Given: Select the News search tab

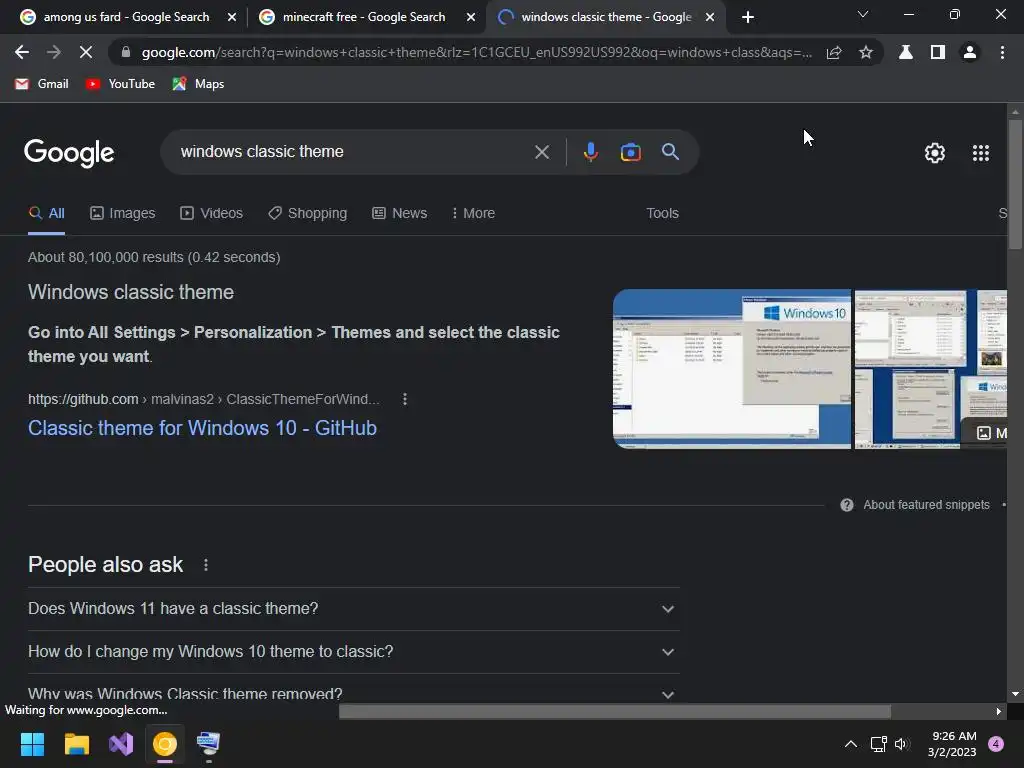Looking at the screenshot, I should 400,214.
